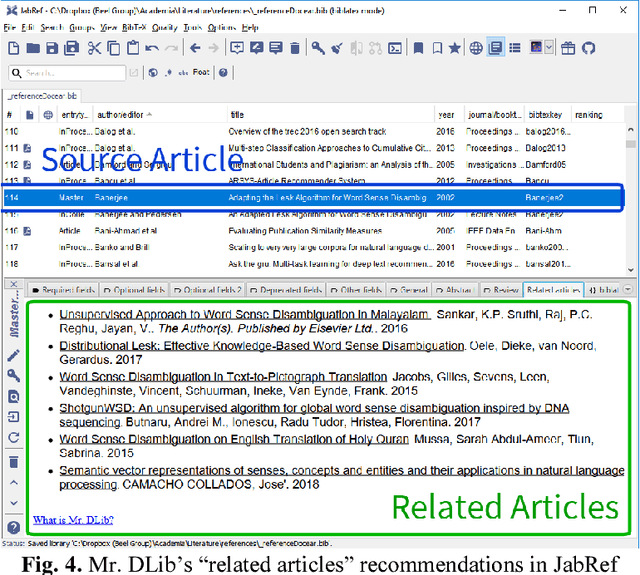Click the delete entry trash icon in toolbar
Screen dimensions: 640x575
(x=294, y=47)
